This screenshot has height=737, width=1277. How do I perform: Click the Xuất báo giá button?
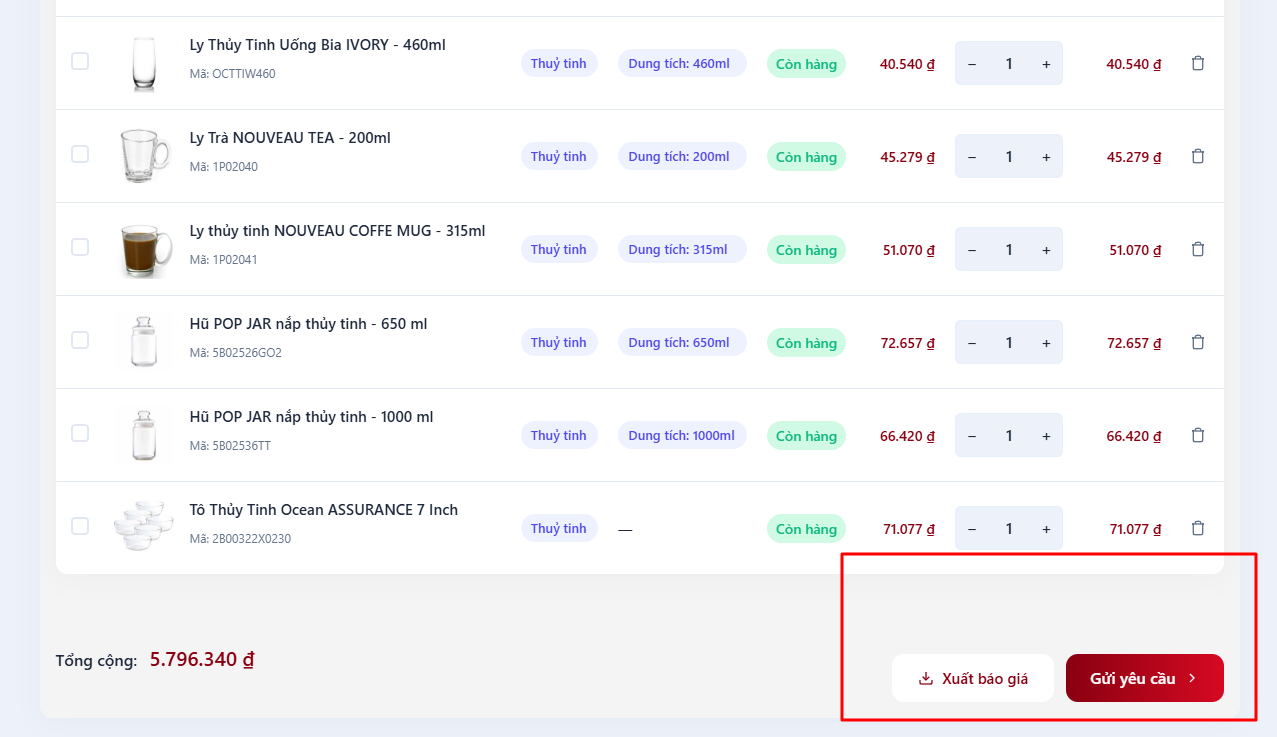pos(972,678)
